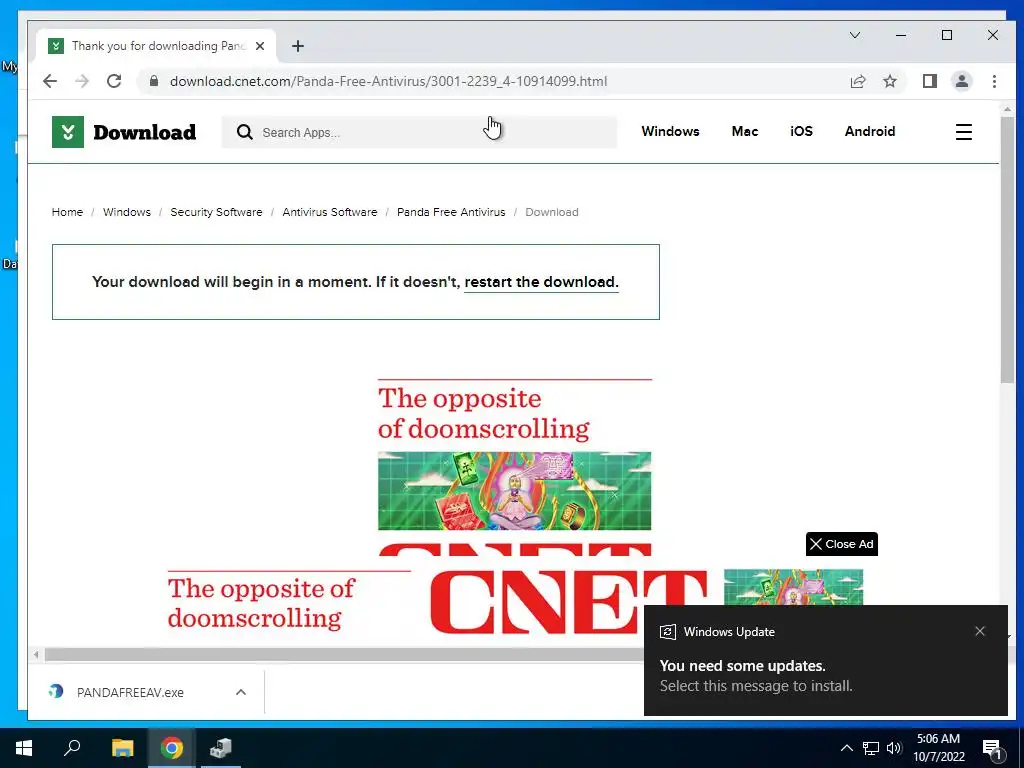Open the clock and calendar

pyautogui.click(x=938, y=748)
